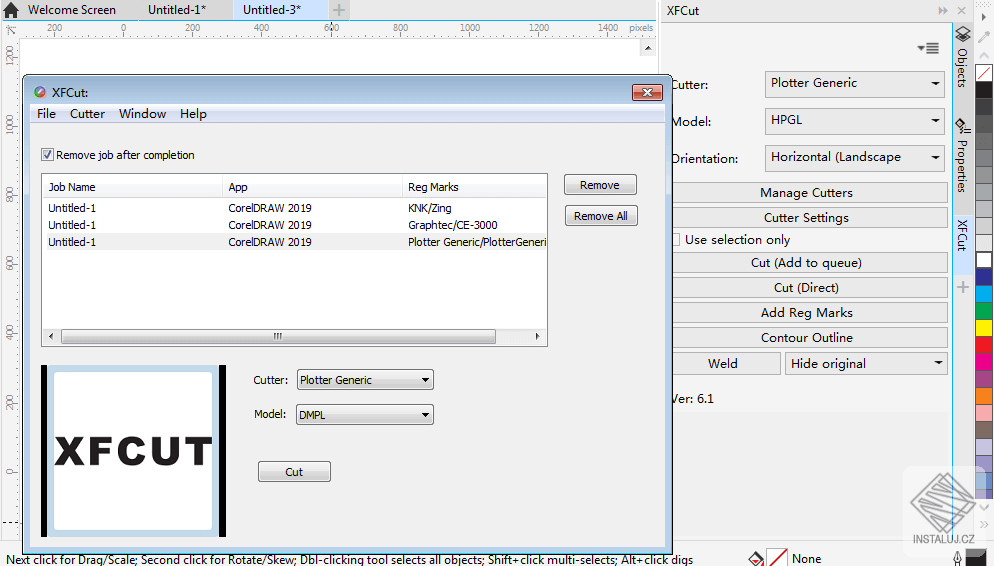
Task: Open XFCut docker options menu icon
Action: pos(928,48)
